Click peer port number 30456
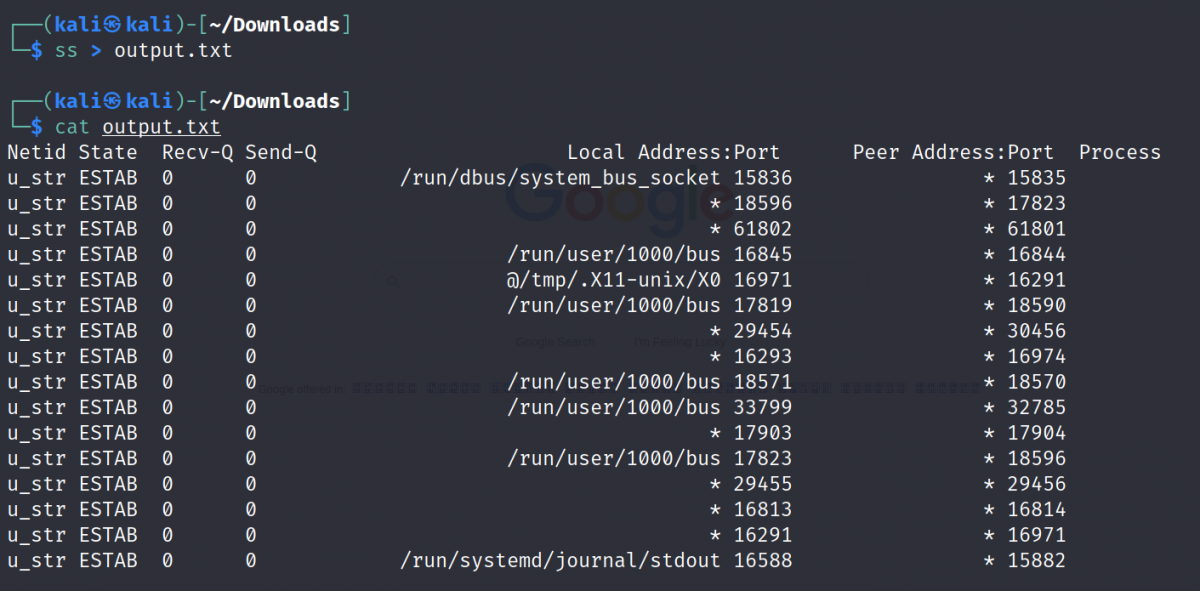This screenshot has width=1200, height=591. pos(1036,331)
